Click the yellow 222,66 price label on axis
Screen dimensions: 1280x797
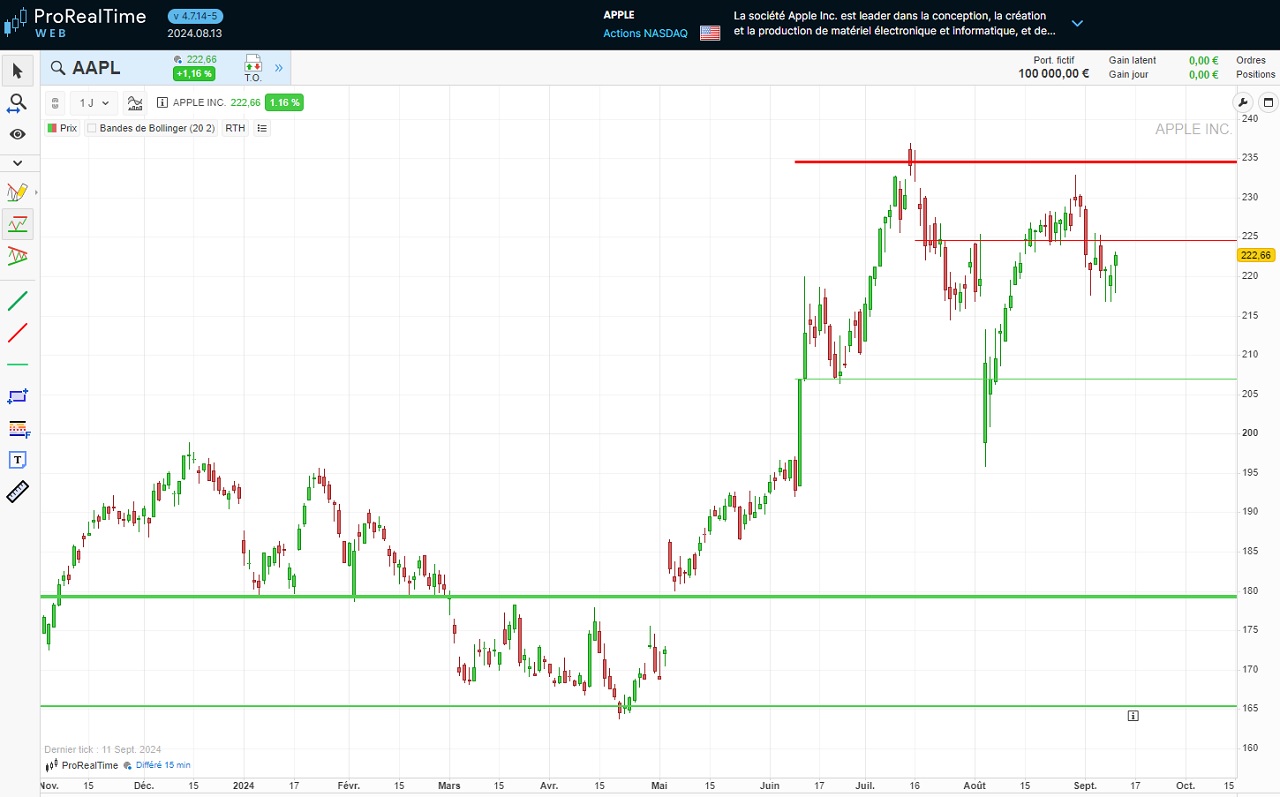coord(1256,255)
